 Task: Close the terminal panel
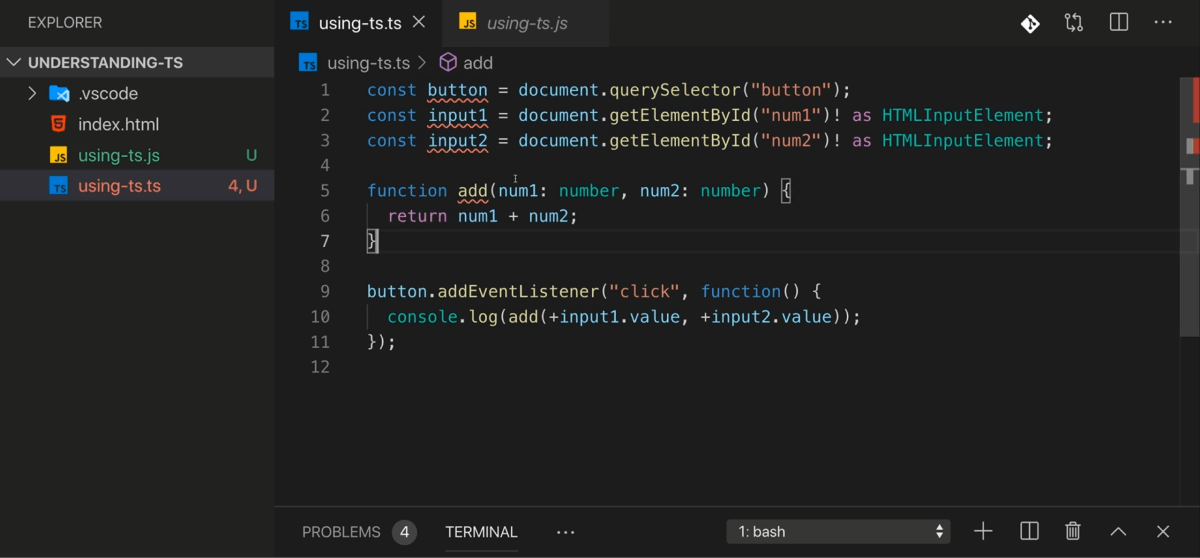click(1163, 531)
